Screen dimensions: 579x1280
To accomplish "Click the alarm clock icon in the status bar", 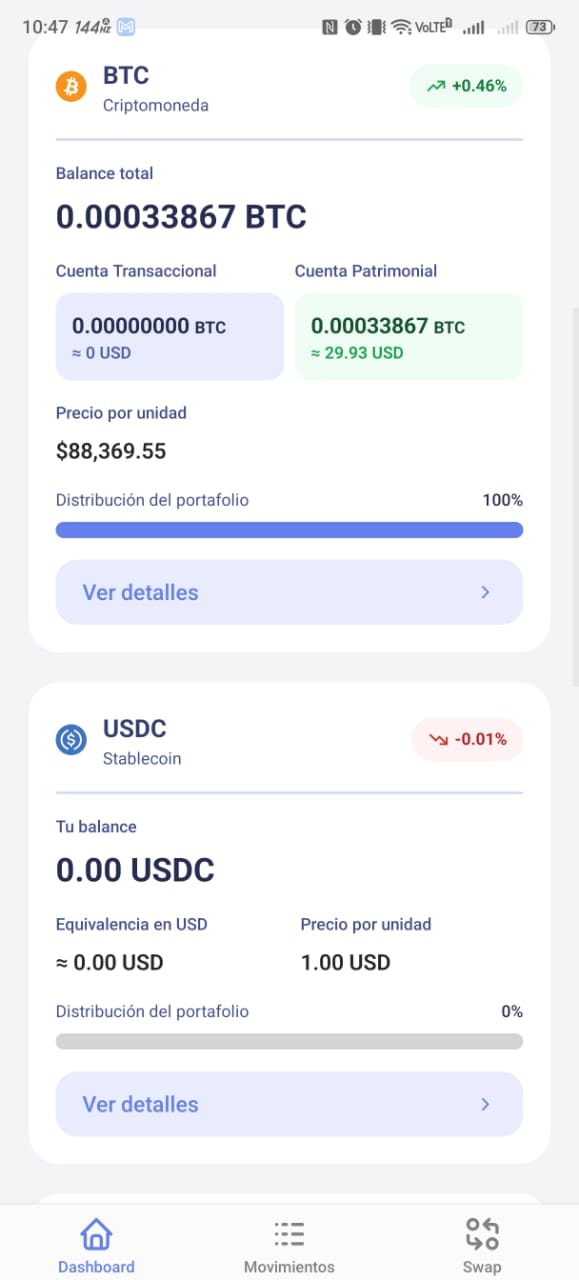I will pos(353,27).
